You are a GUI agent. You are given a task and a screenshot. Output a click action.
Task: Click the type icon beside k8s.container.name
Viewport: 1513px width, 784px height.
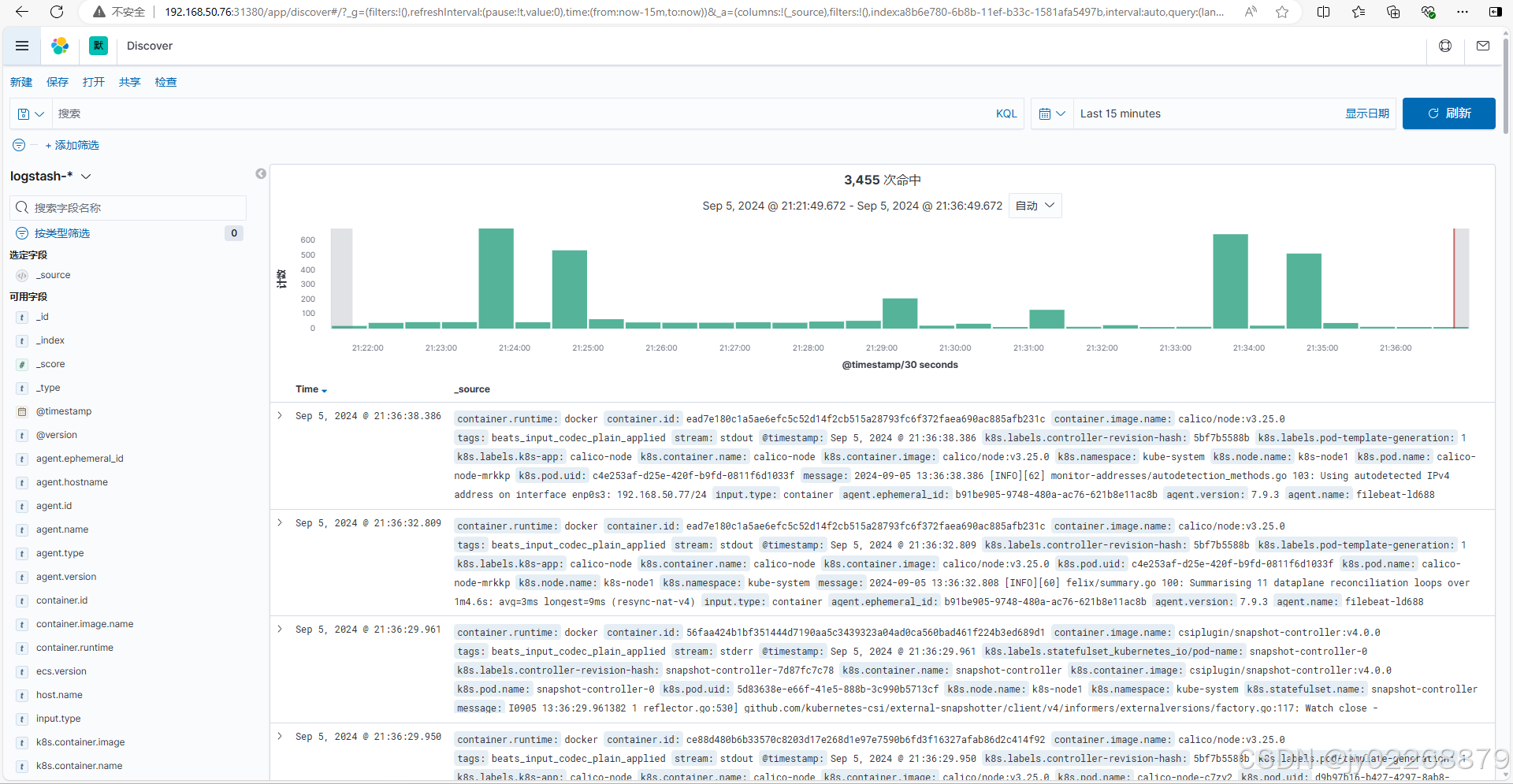point(22,766)
